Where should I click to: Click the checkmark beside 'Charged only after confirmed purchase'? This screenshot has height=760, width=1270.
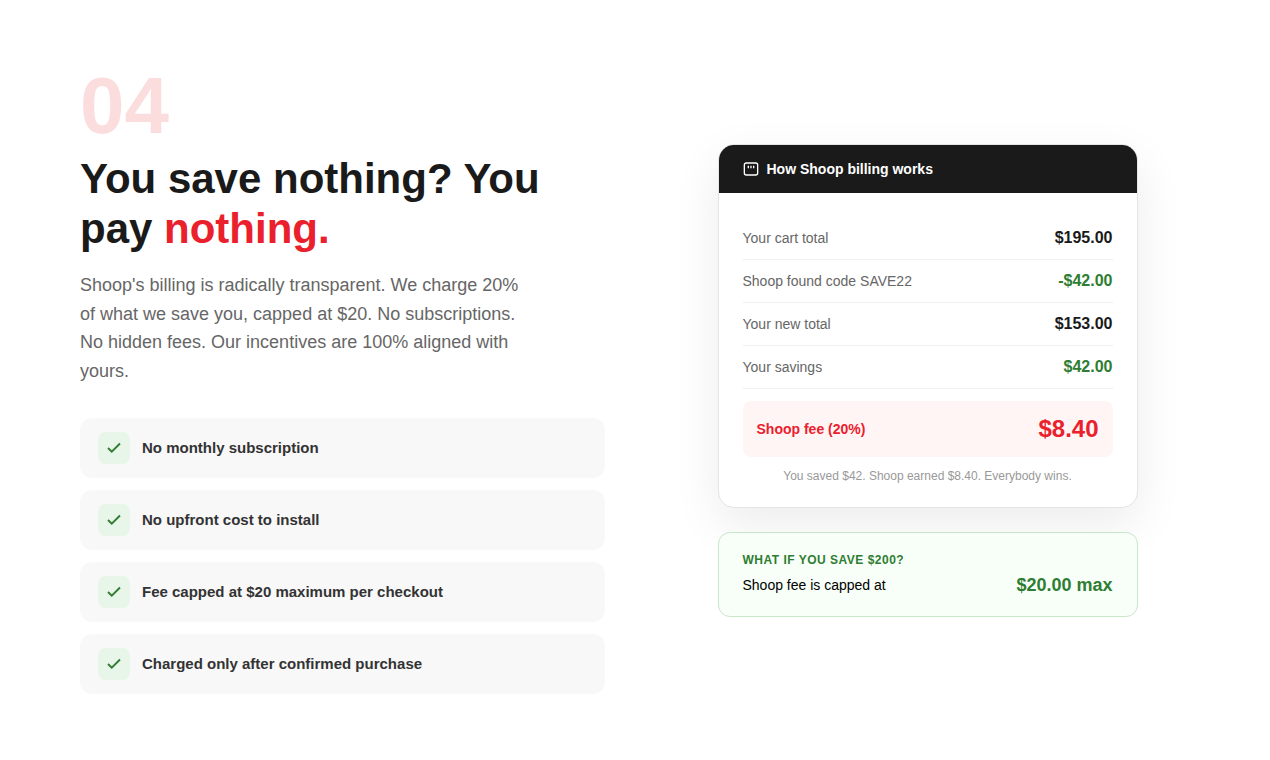[x=114, y=664]
